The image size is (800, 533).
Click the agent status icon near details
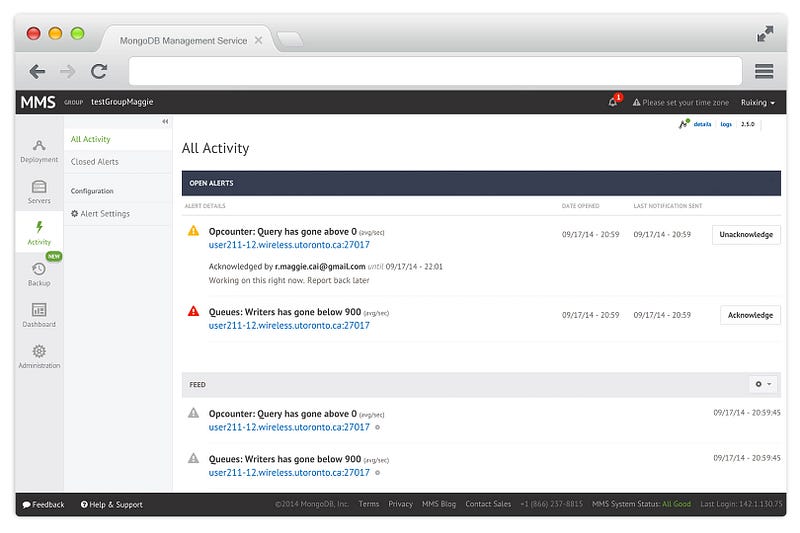684,123
